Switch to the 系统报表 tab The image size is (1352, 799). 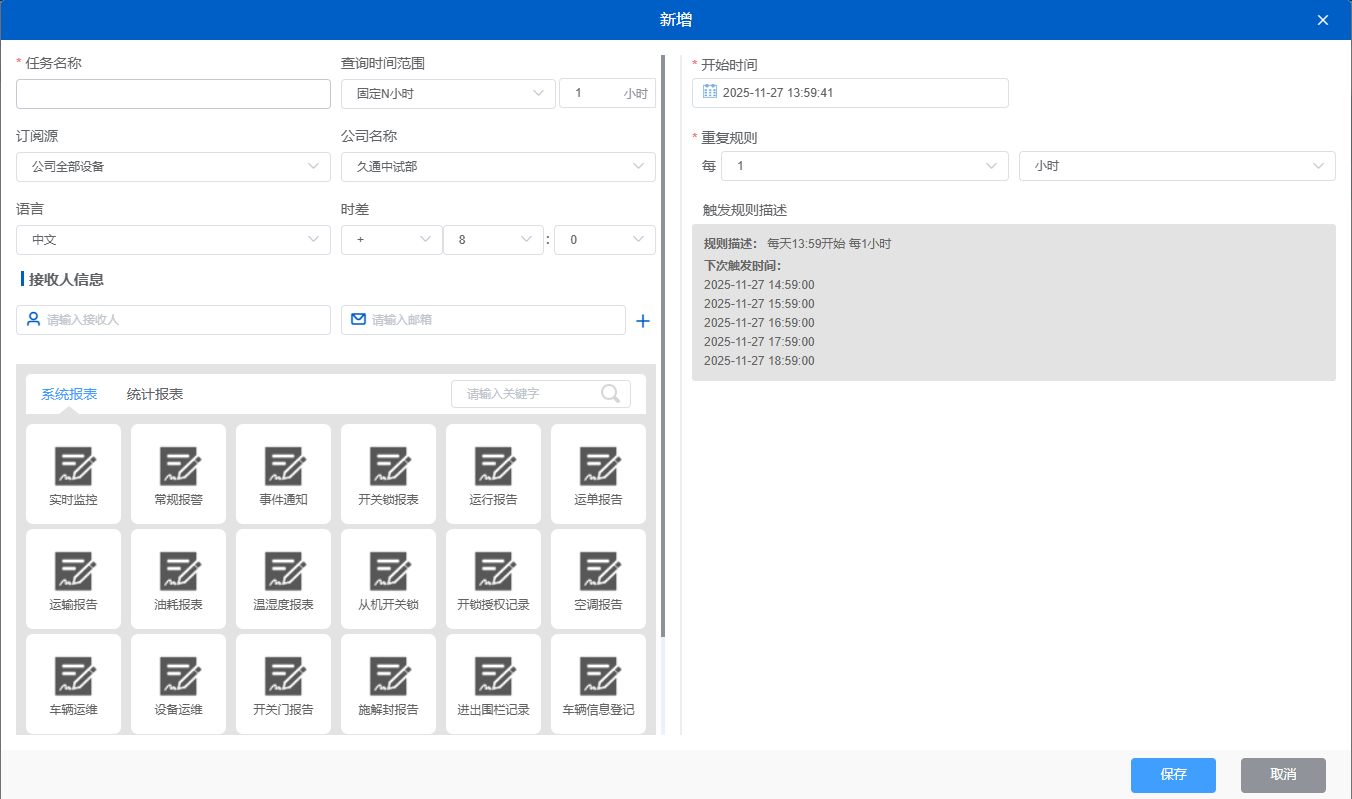coord(69,395)
